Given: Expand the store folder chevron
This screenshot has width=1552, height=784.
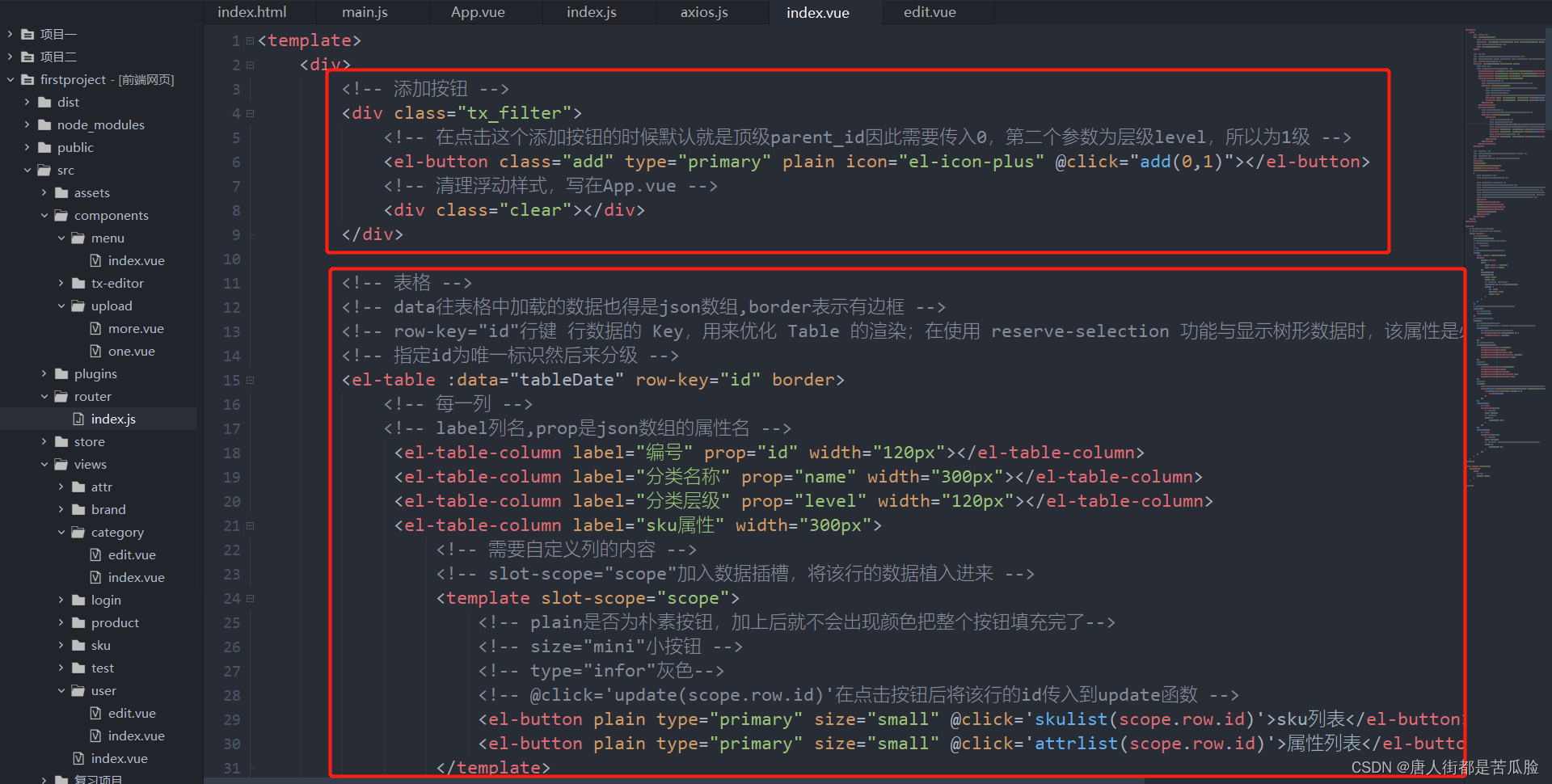Looking at the screenshot, I should [x=44, y=441].
